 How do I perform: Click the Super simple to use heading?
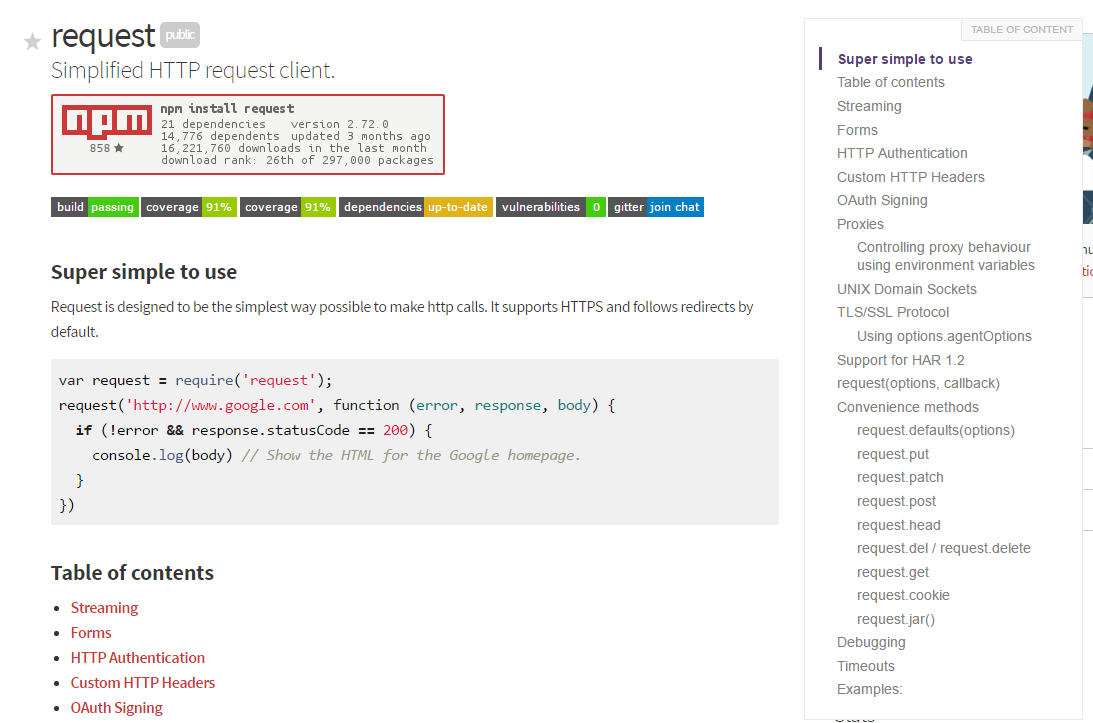pos(144,272)
